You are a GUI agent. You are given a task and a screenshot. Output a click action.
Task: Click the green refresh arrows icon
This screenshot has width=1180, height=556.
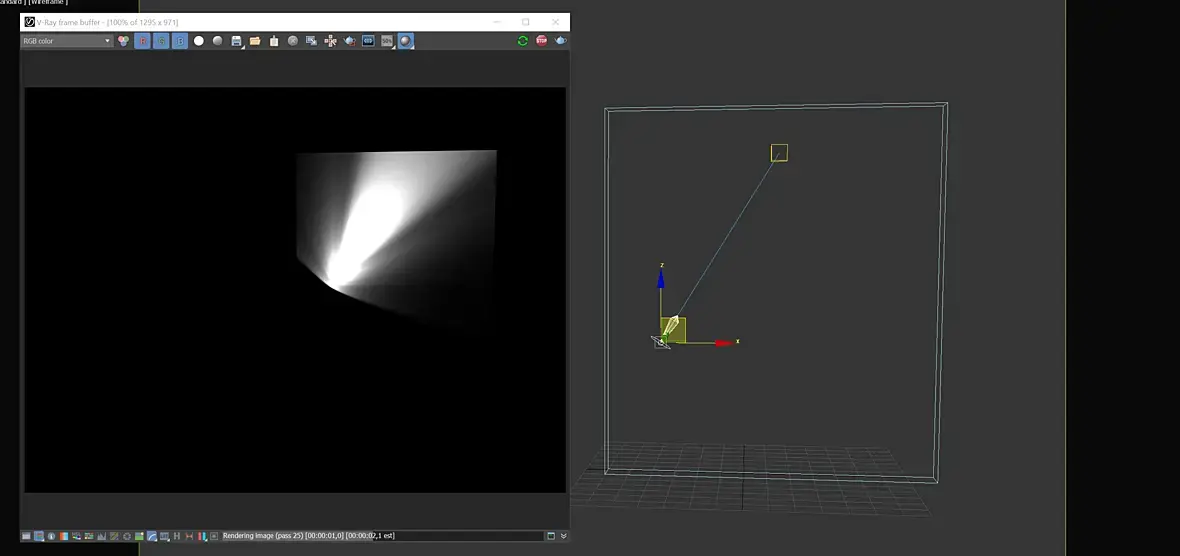coord(522,41)
